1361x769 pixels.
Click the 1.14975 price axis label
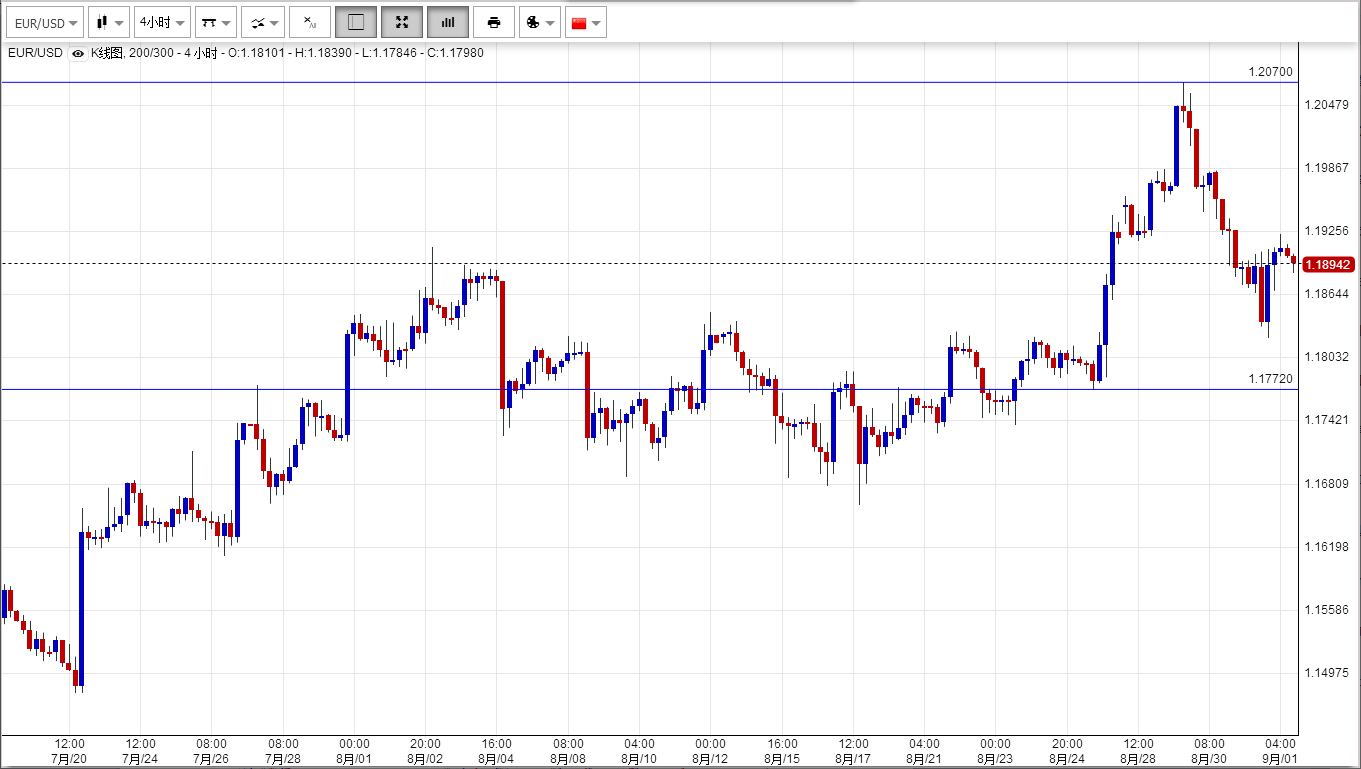[1328, 673]
